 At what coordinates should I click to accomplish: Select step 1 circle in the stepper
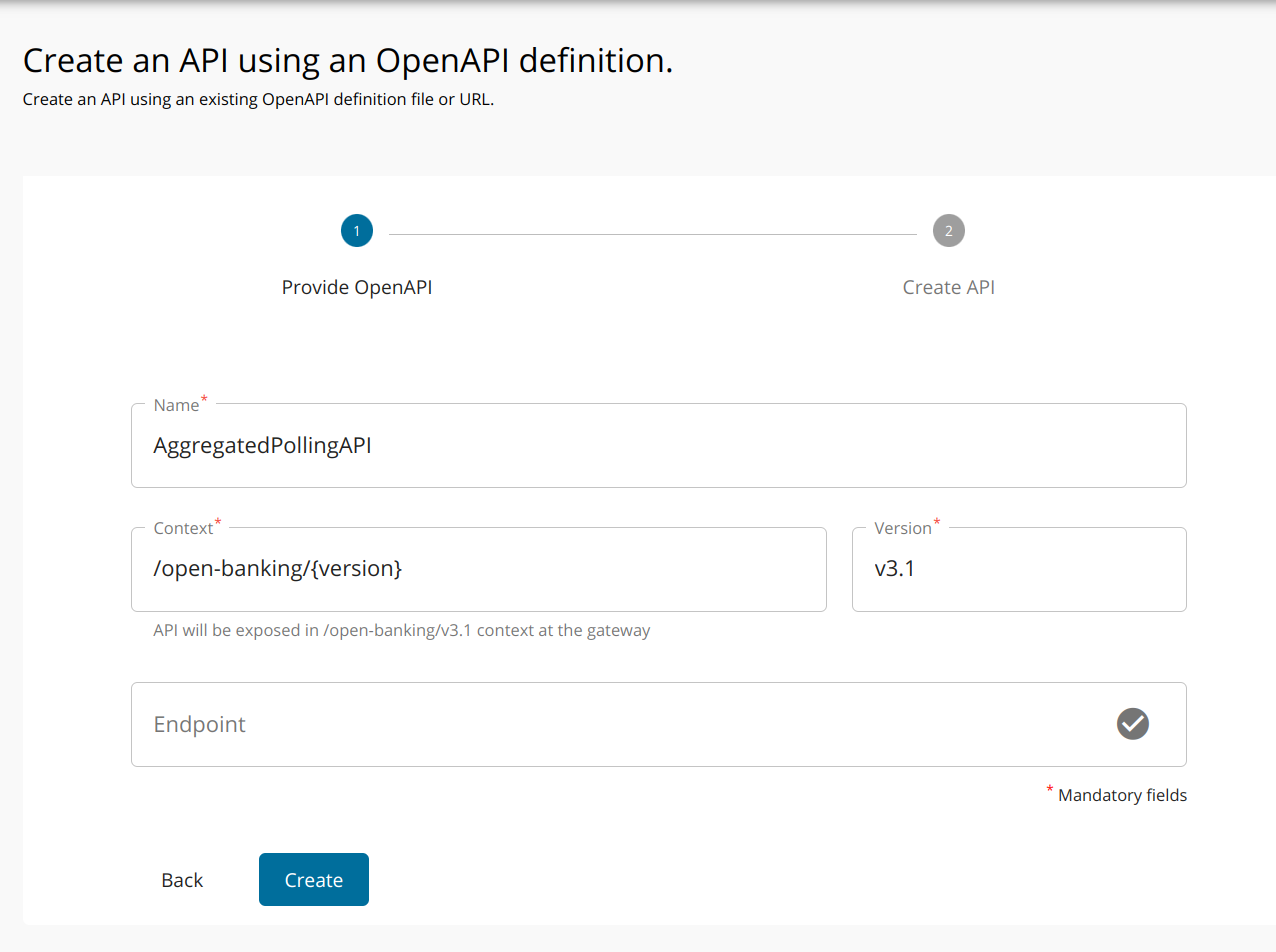357,231
